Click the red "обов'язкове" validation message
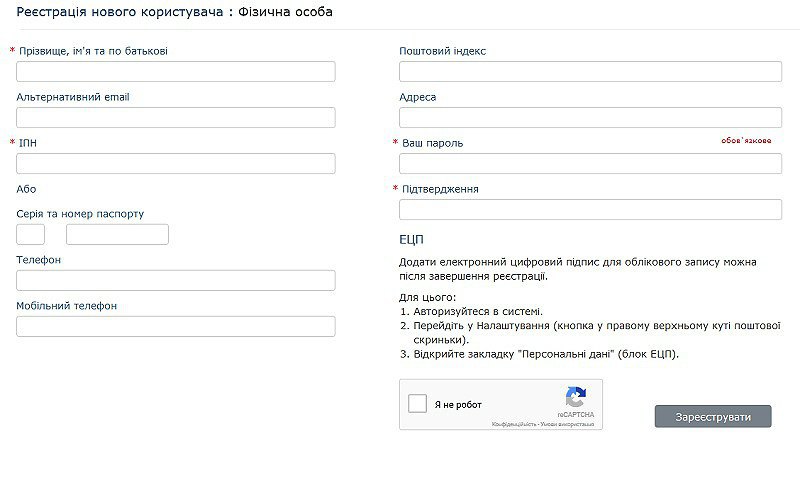800x480 pixels. coord(746,141)
